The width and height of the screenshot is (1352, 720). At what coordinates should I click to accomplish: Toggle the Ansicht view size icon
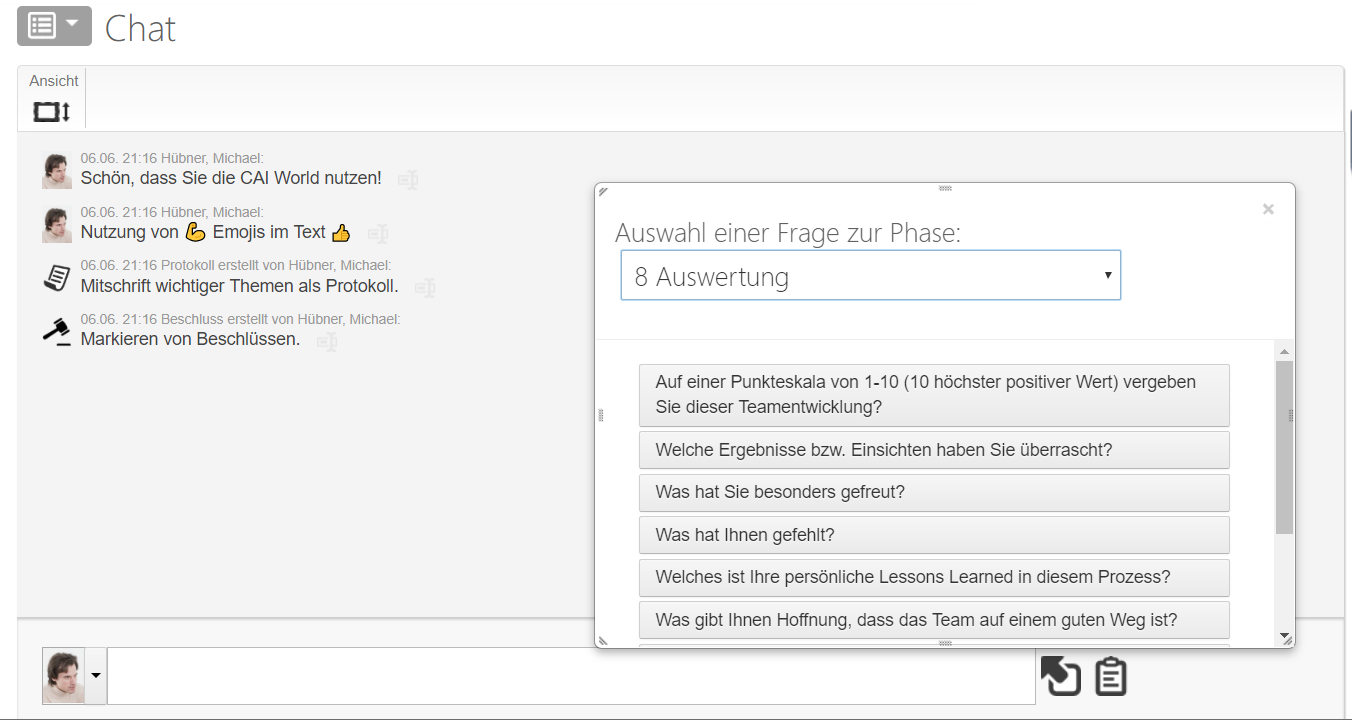52,111
